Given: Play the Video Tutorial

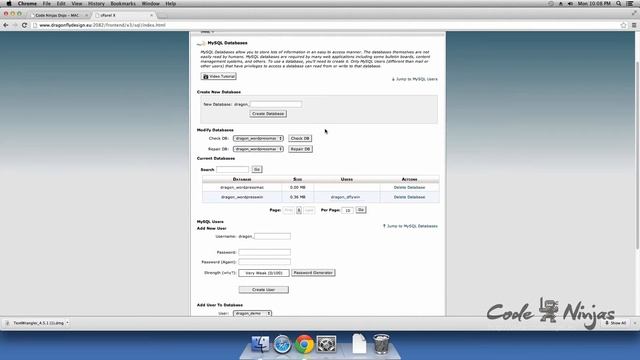Looking at the screenshot, I should point(219,76).
